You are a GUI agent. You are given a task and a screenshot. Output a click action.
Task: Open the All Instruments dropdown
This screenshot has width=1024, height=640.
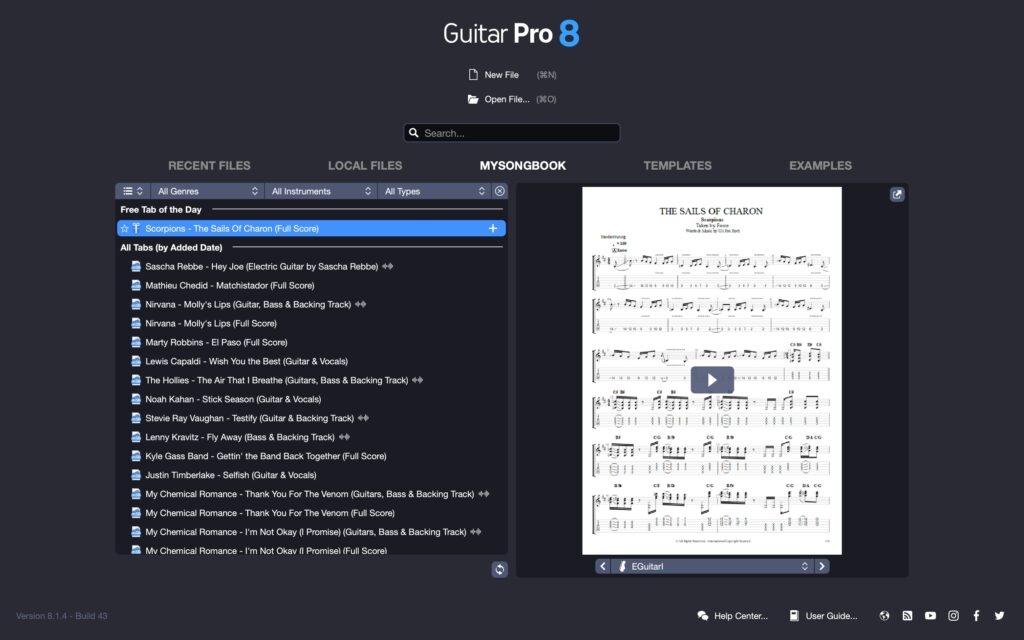tap(321, 190)
